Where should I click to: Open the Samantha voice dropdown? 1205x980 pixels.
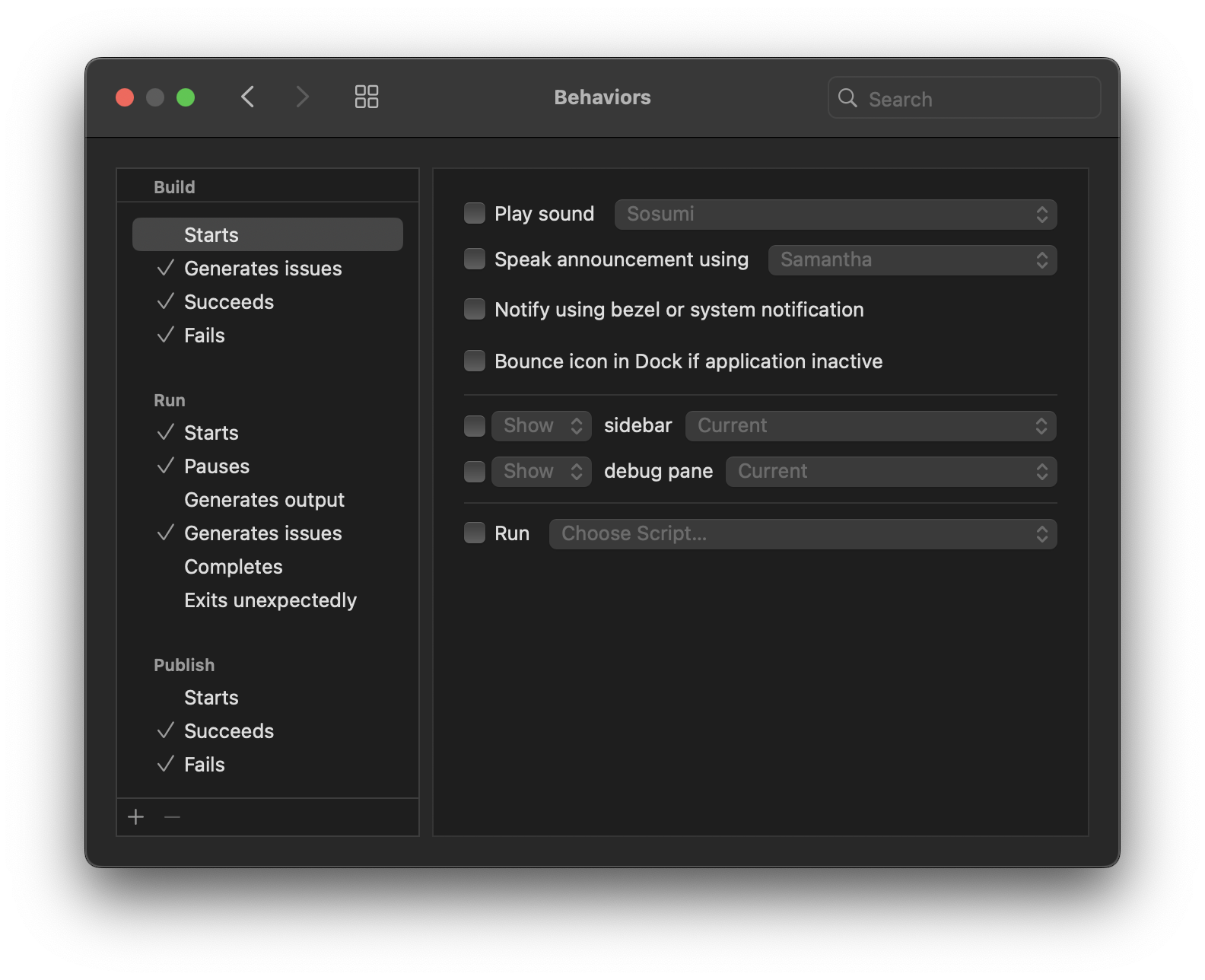(x=912, y=259)
